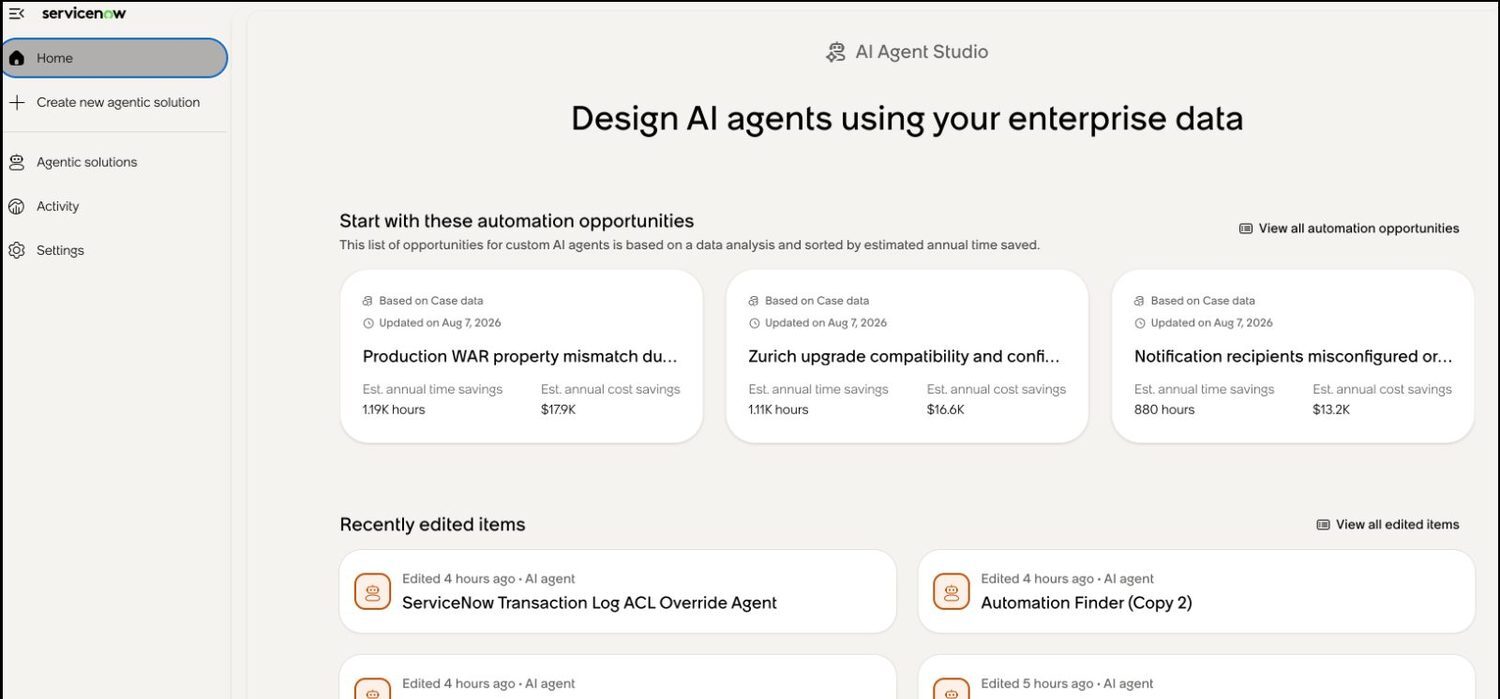Open Notification recipients misconfigured opportunity title
The width and height of the screenshot is (1500, 699).
pyautogui.click(x=1293, y=356)
